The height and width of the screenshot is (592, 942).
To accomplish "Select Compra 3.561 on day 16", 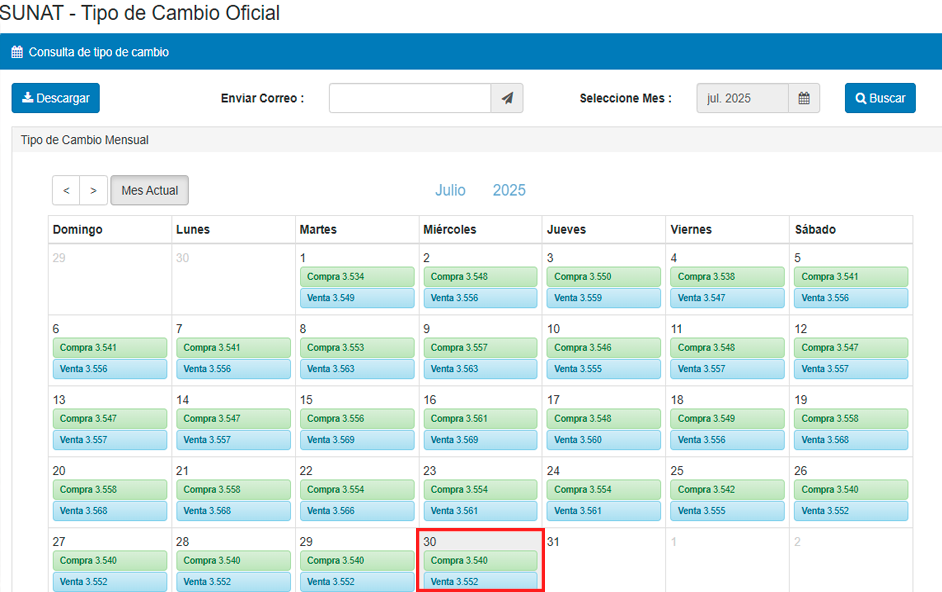I will coord(480,418).
